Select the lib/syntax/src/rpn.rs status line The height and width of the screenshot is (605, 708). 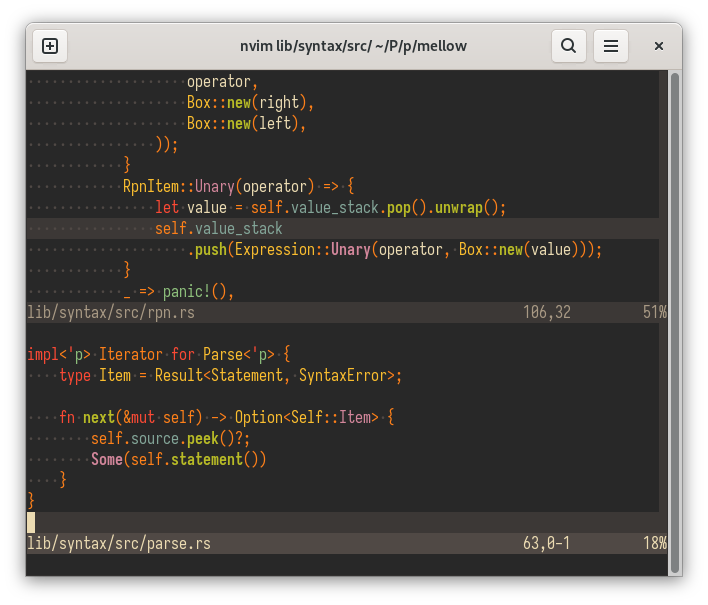pyautogui.click(x=111, y=312)
